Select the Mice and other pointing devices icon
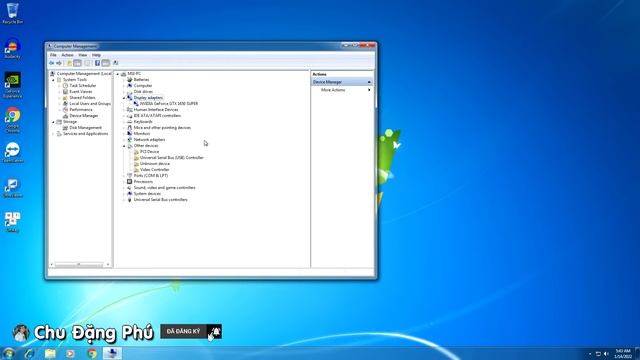This screenshot has width=640, height=360. point(129,128)
